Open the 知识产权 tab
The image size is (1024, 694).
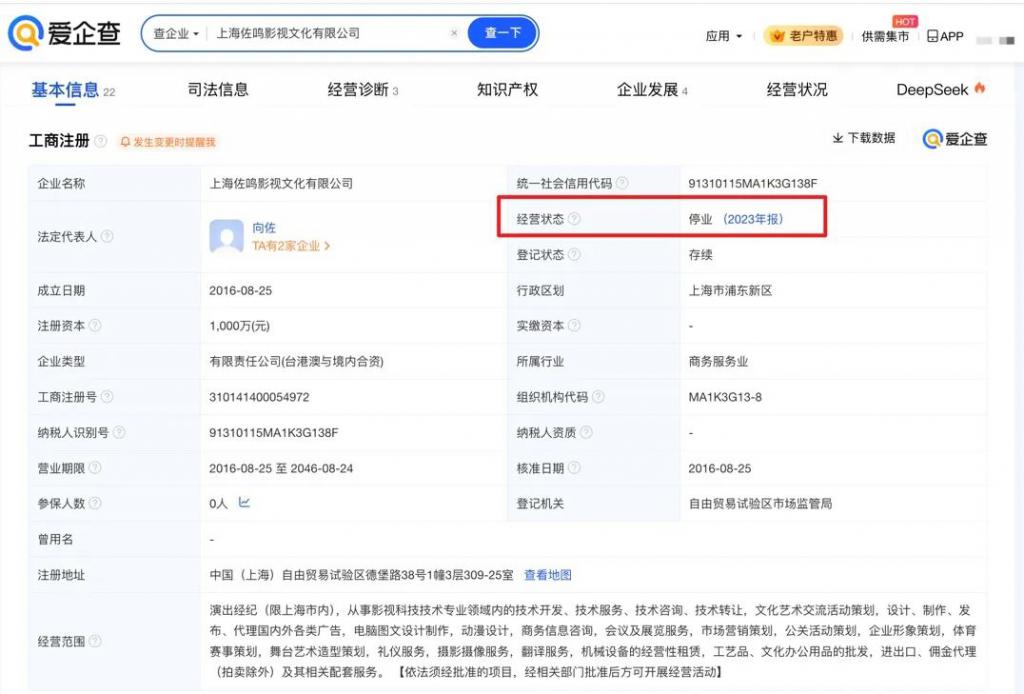[507, 89]
